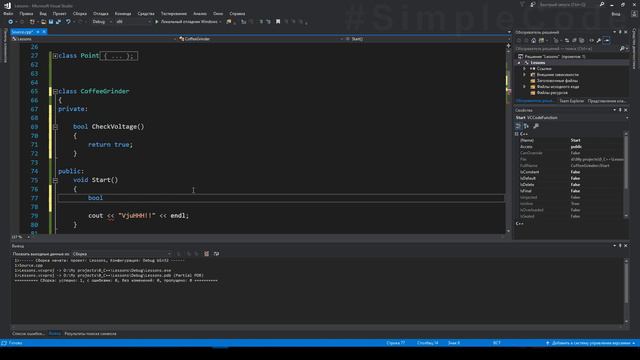Click the Save file icon in toolbar
Screen dimensions: 640x360
[x=51, y=22]
